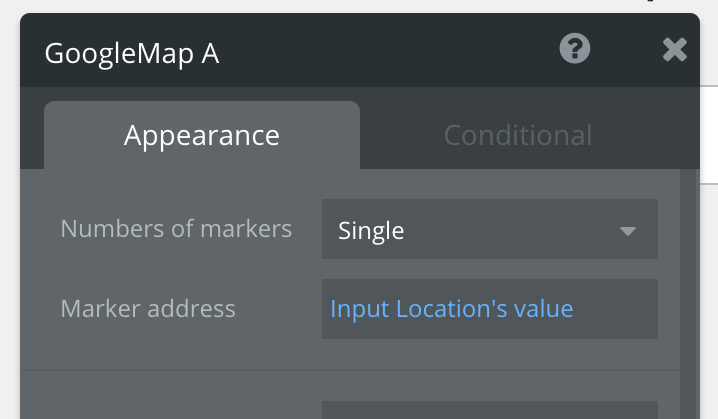Click the arrow beside Single
The width and height of the screenshot is (718, 419).
point(628,231)
